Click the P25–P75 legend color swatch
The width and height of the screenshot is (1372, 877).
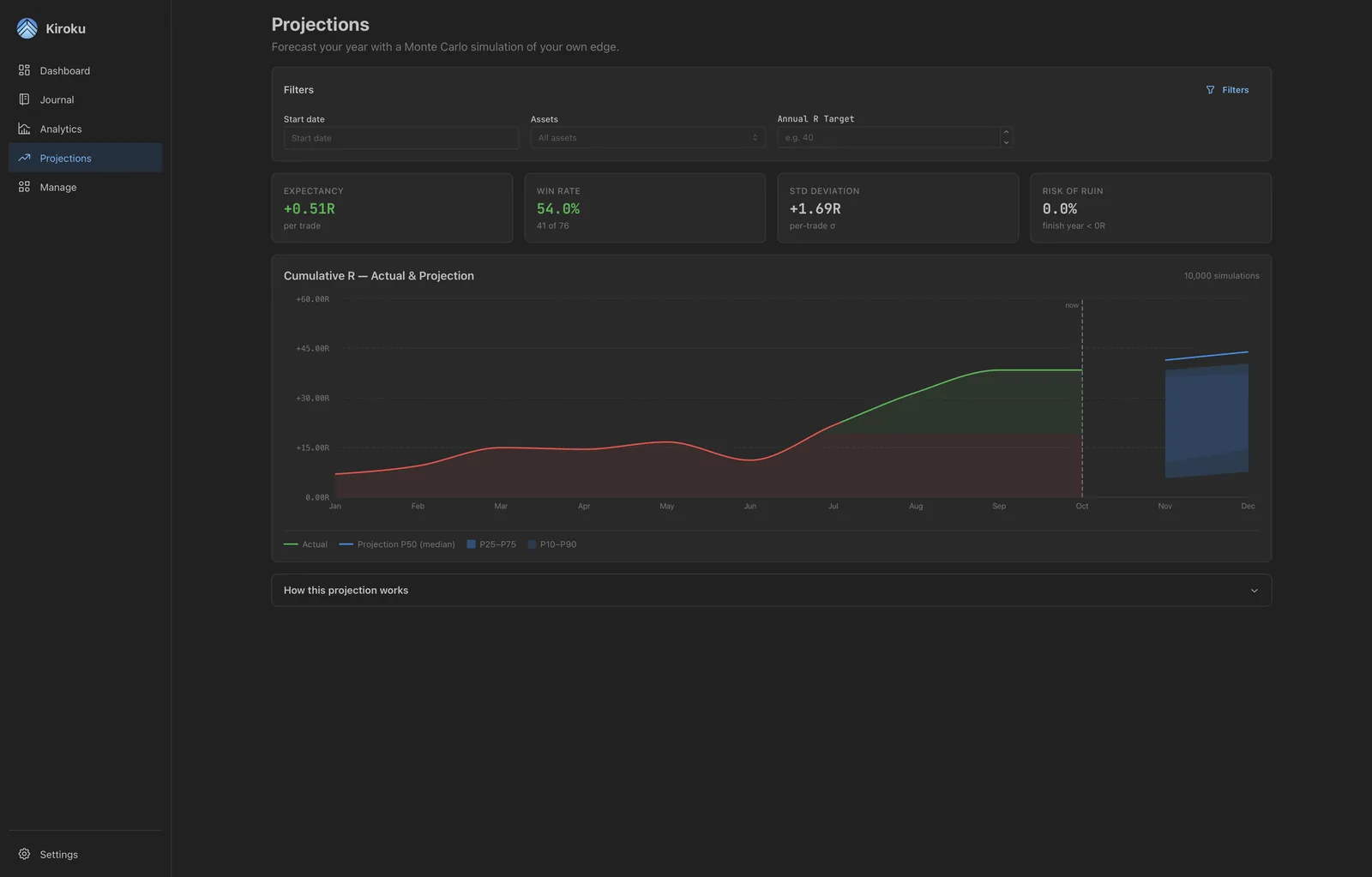tap(471, 544)
